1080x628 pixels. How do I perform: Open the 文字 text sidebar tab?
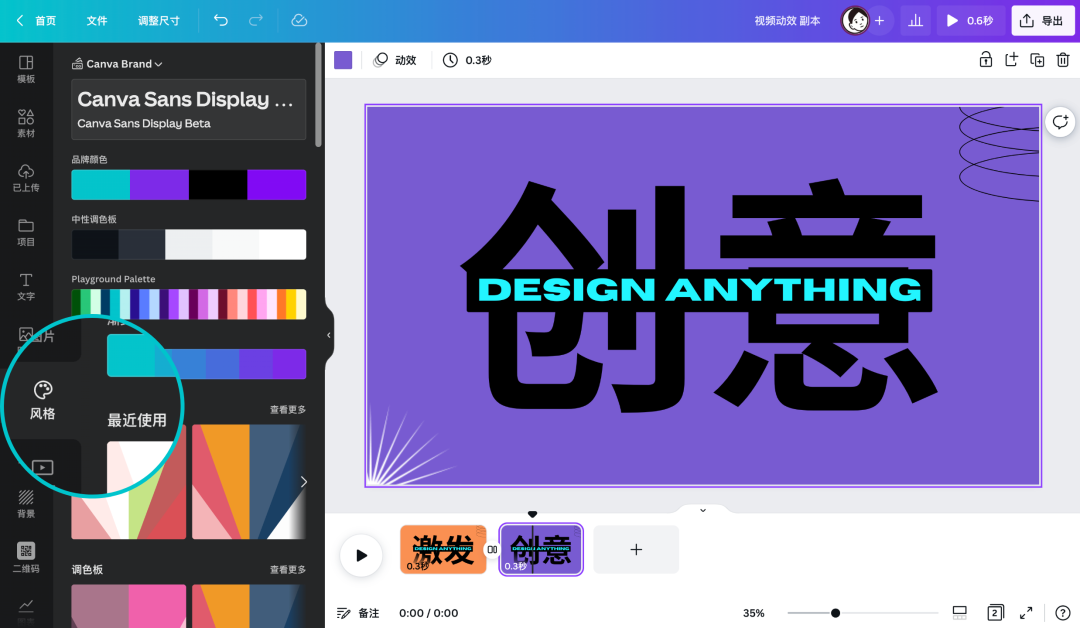pos(26,286)
